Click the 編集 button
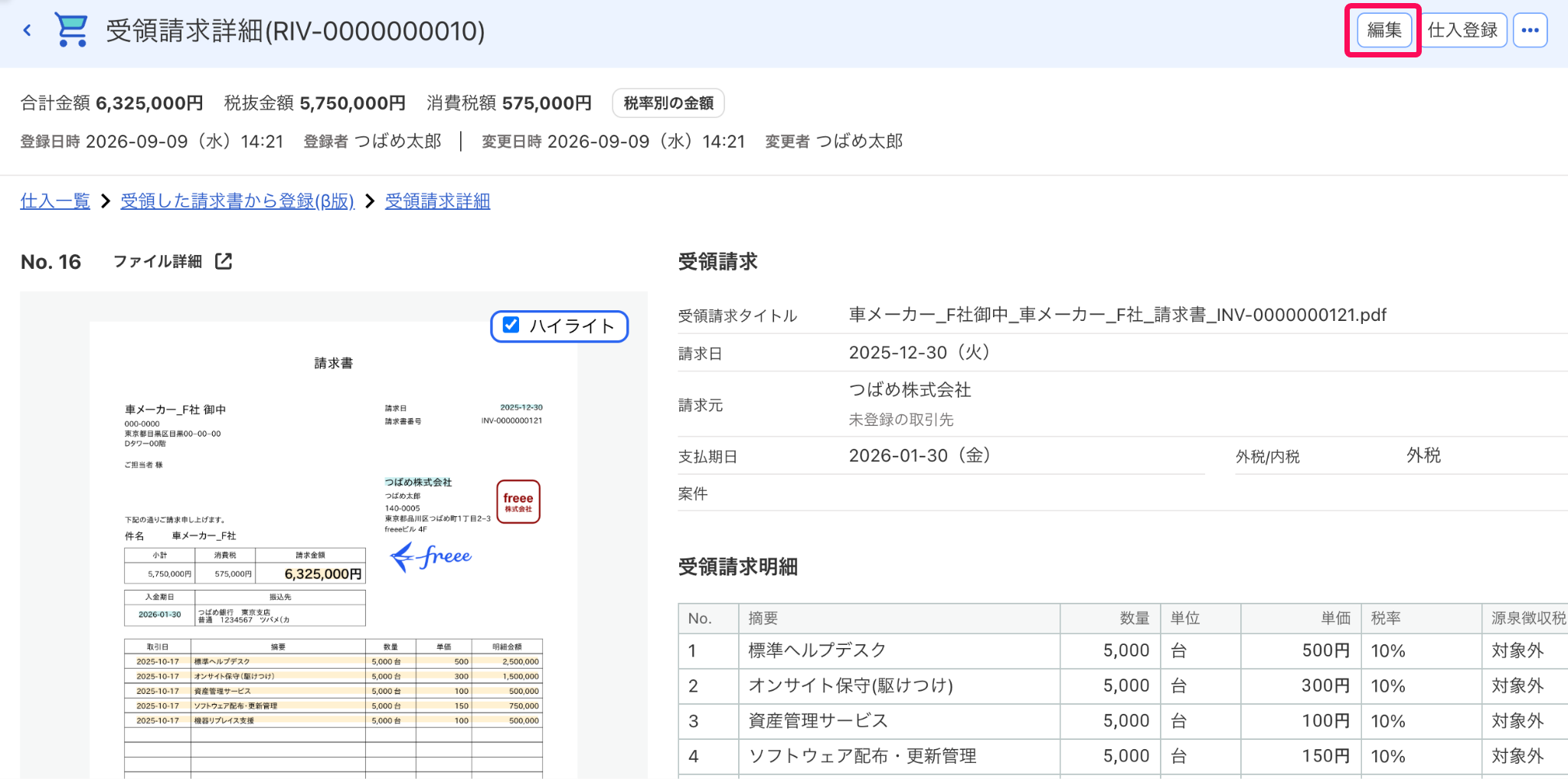The image size is (1568, 779). pyautogui.click(x=1384, y=31)
